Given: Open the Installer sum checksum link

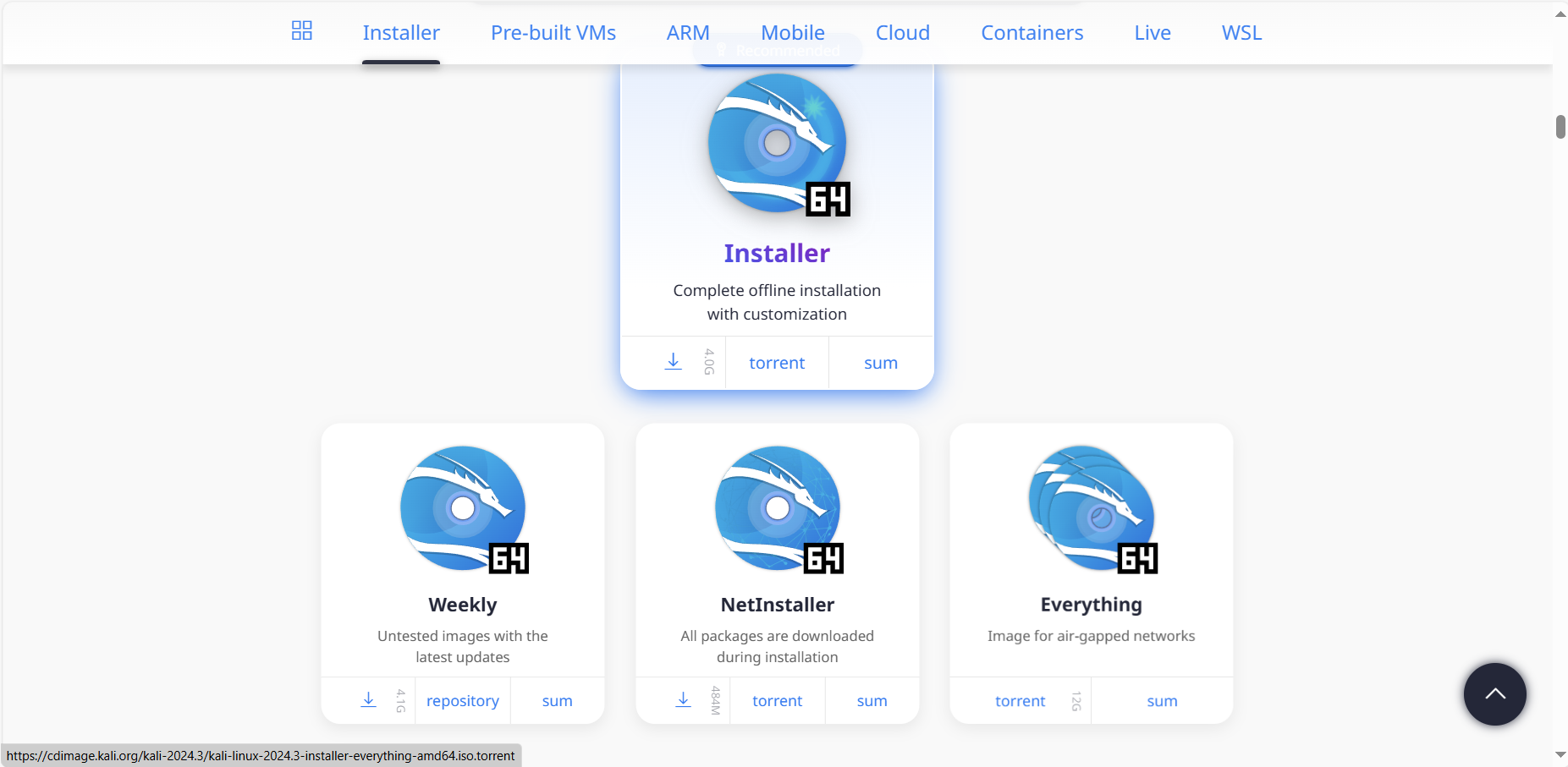Looking at the screenshot, I should [881, 363].
